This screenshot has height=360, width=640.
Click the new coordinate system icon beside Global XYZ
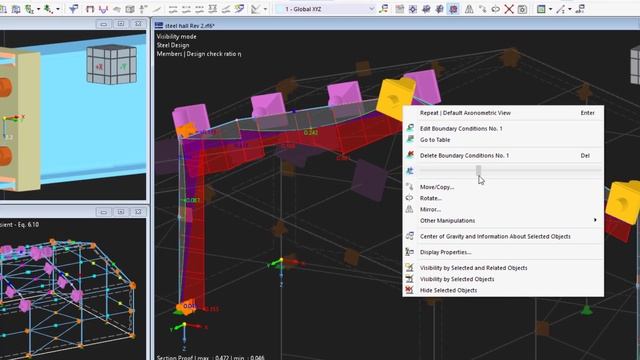[383, 9]
